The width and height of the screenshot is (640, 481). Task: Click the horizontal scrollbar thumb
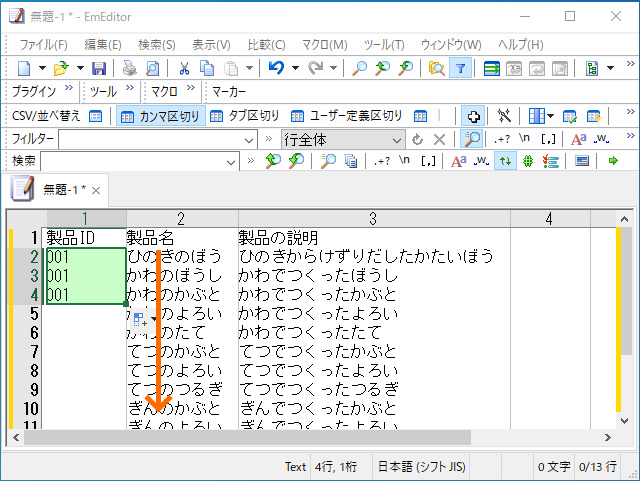point(247,437)
